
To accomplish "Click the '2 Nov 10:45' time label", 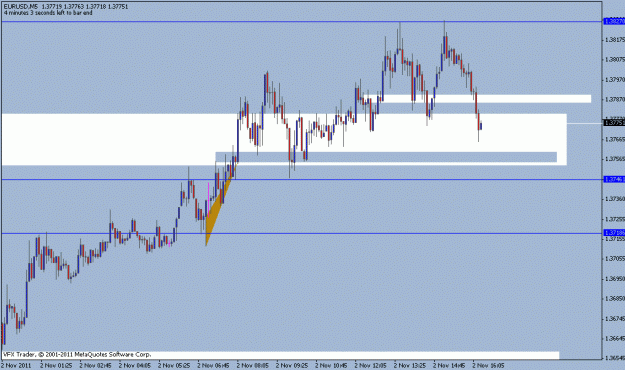I will point(332,365).
